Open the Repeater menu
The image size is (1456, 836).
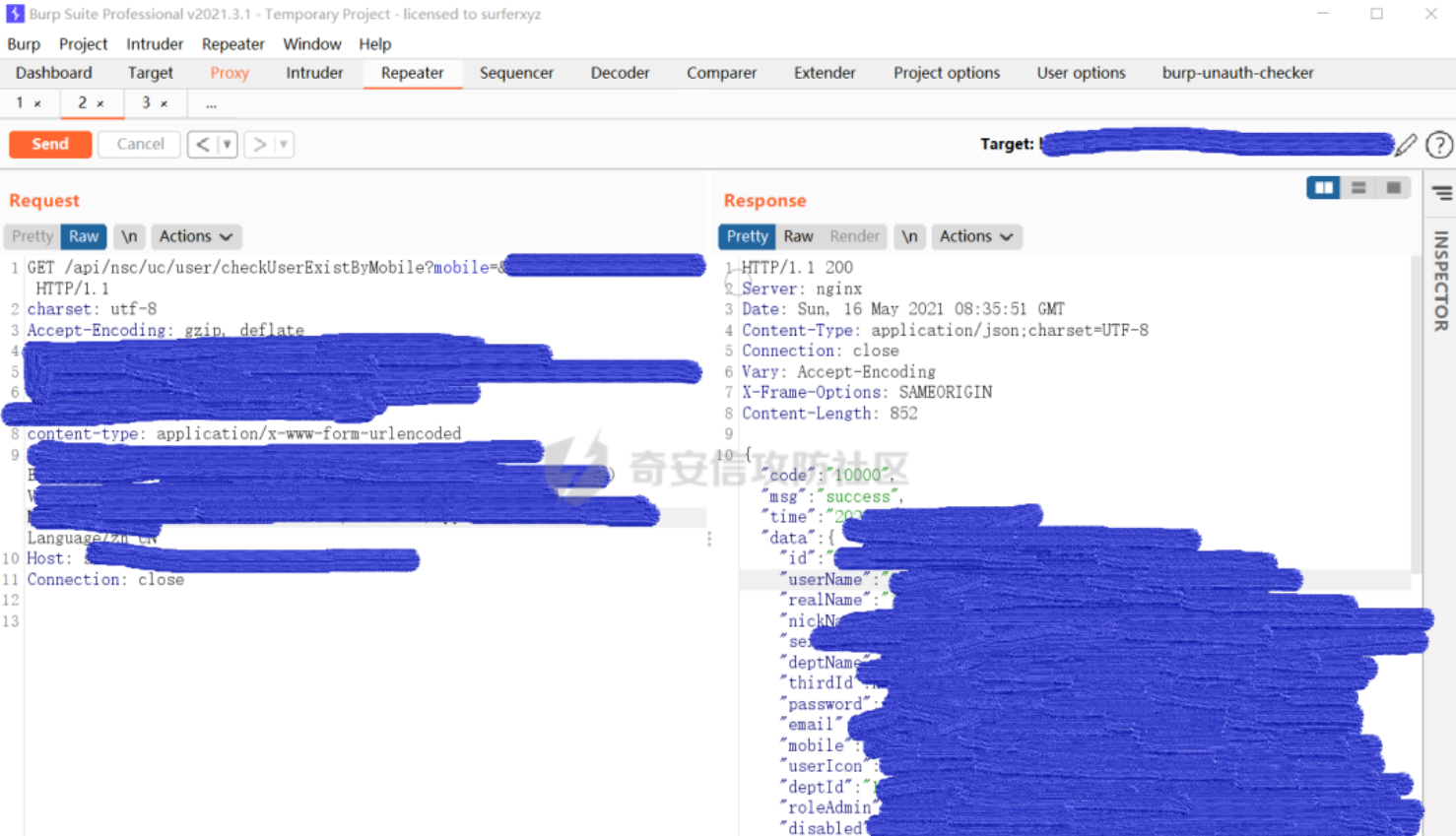(x=232, y=44)
